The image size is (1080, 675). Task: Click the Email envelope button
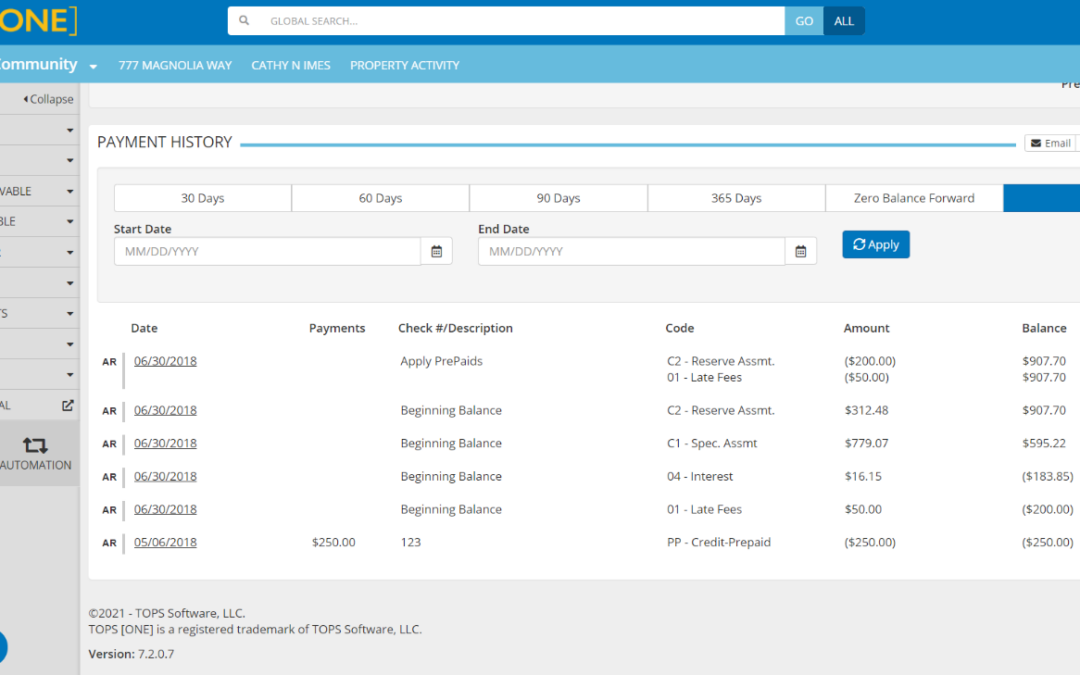point(1050,143)
